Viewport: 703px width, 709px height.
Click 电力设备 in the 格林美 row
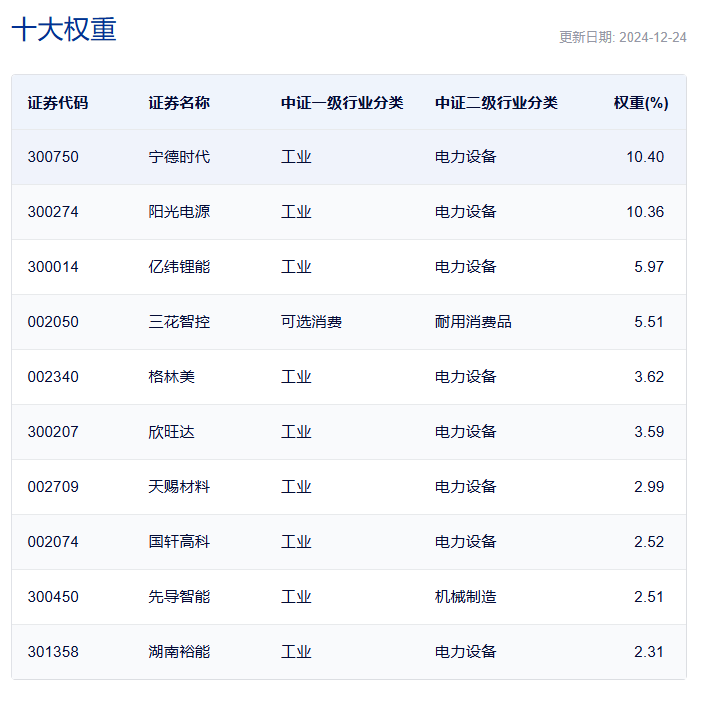click(x=465, y=377)
